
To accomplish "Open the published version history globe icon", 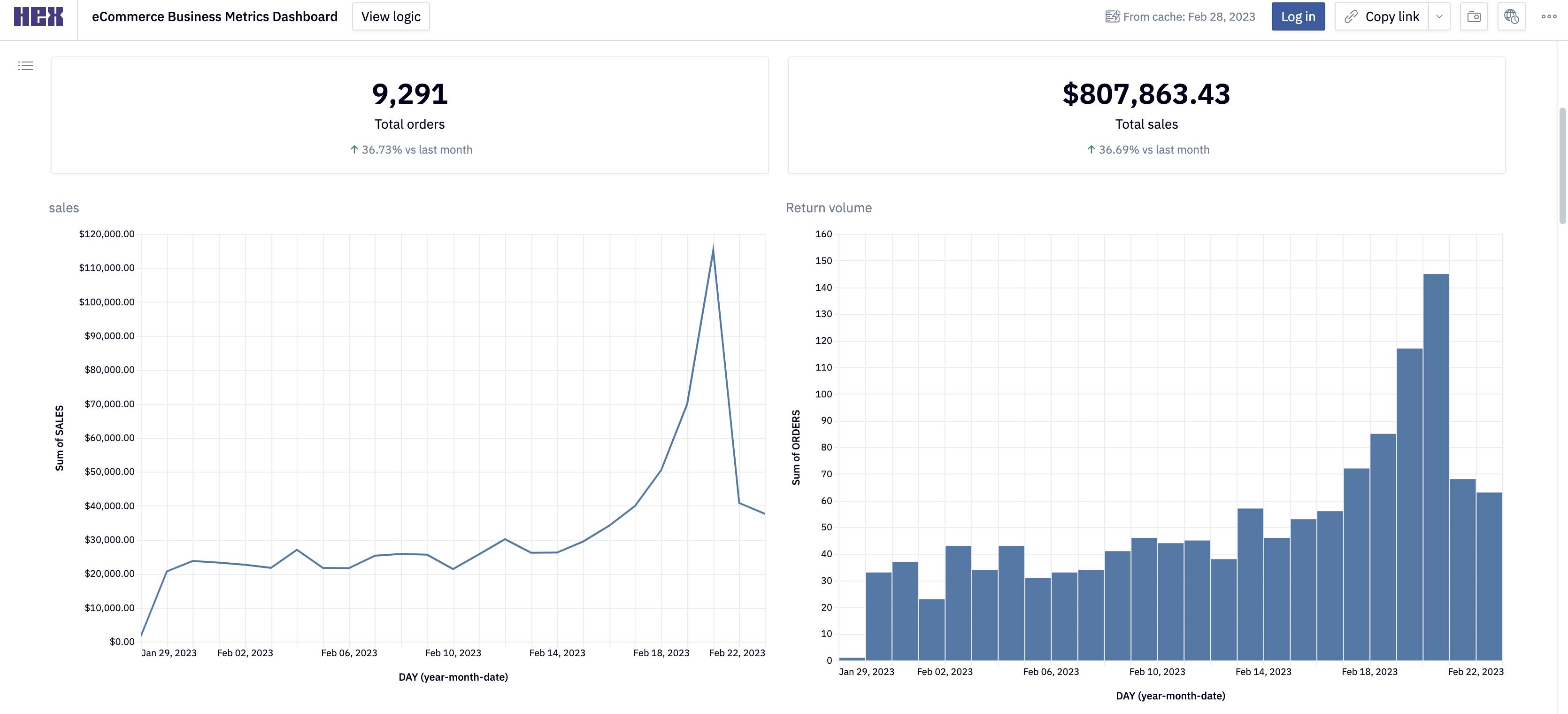I will pos(1511,16).
